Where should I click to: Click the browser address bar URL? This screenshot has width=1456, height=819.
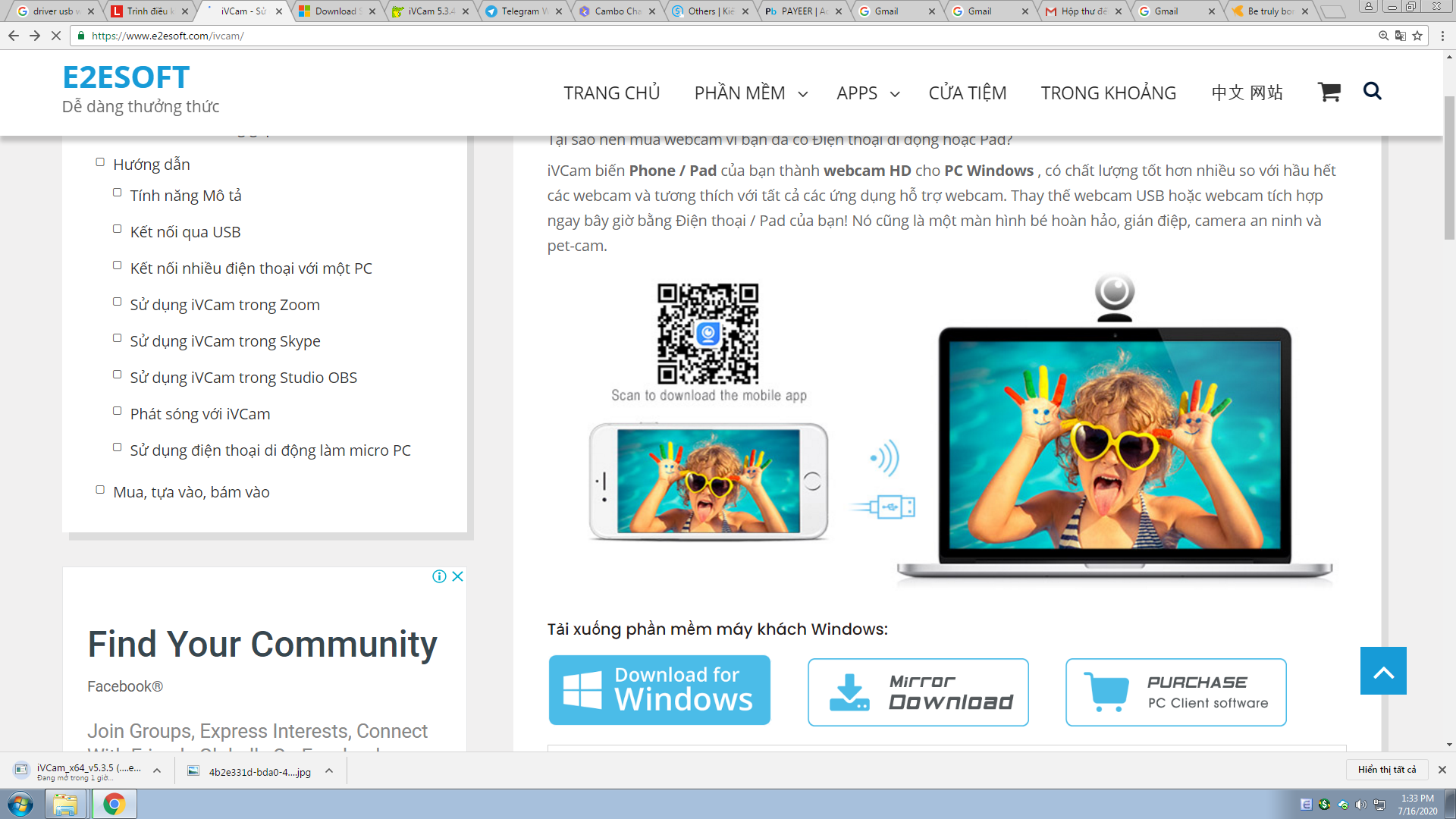click(168, 36)
